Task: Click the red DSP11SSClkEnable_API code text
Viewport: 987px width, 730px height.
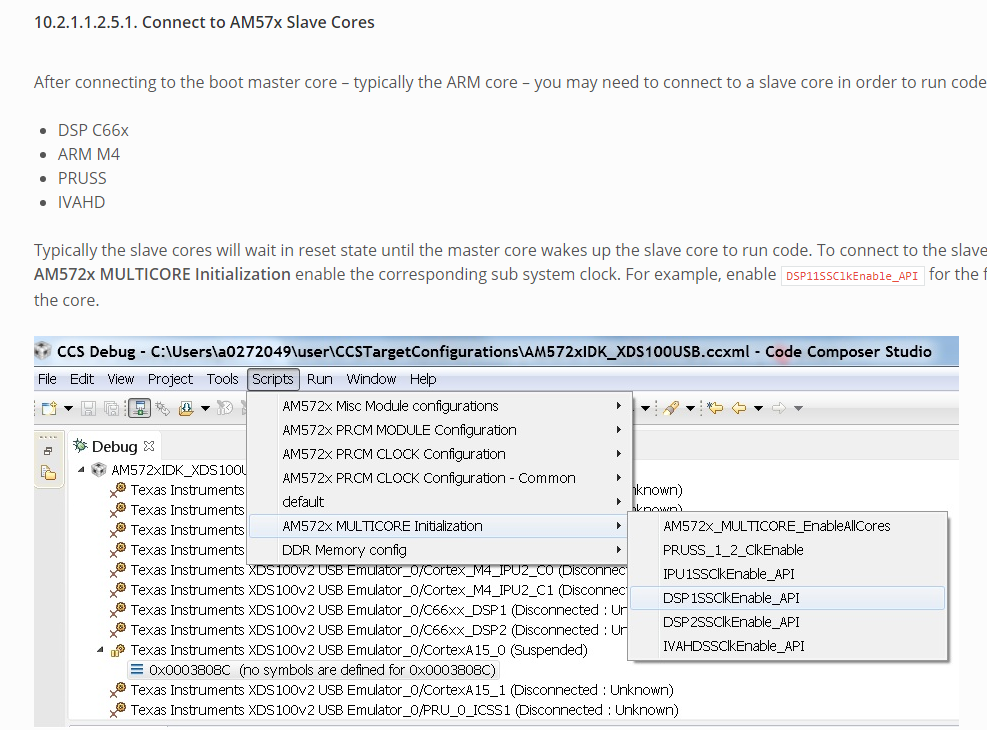Action: coord(852,276)
